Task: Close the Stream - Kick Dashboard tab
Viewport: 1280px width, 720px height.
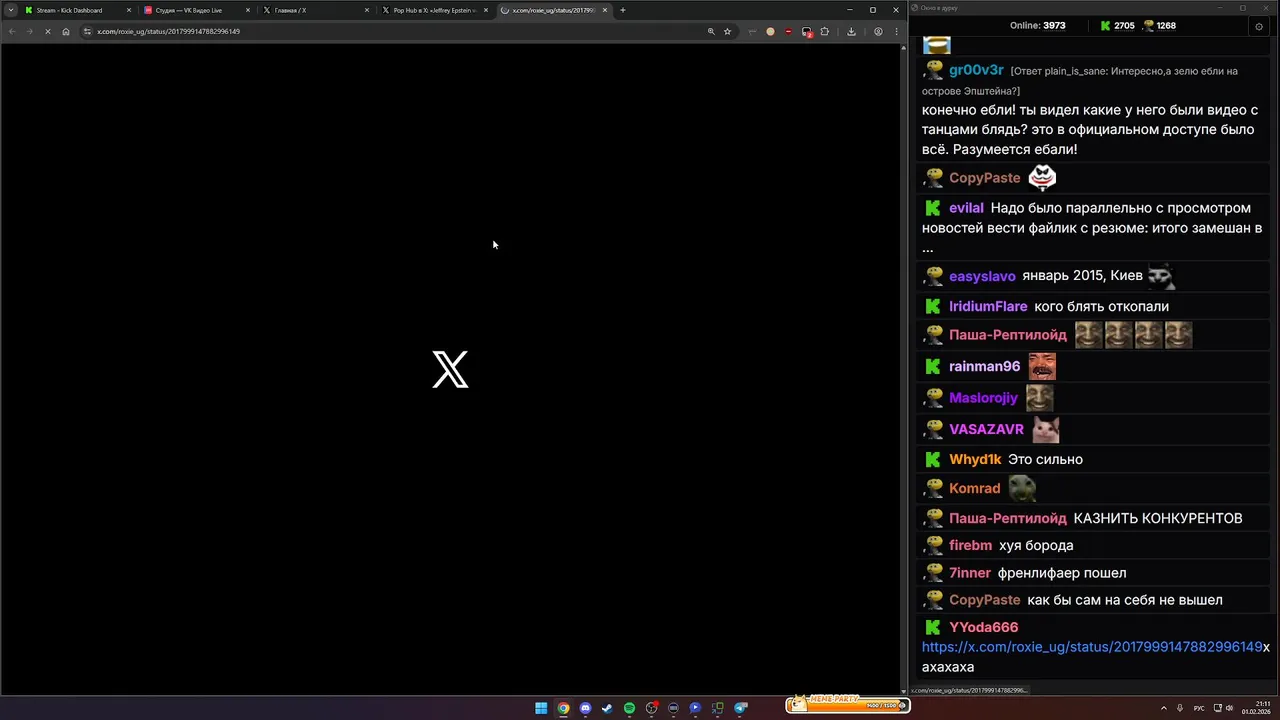Action: click(129, 10)
